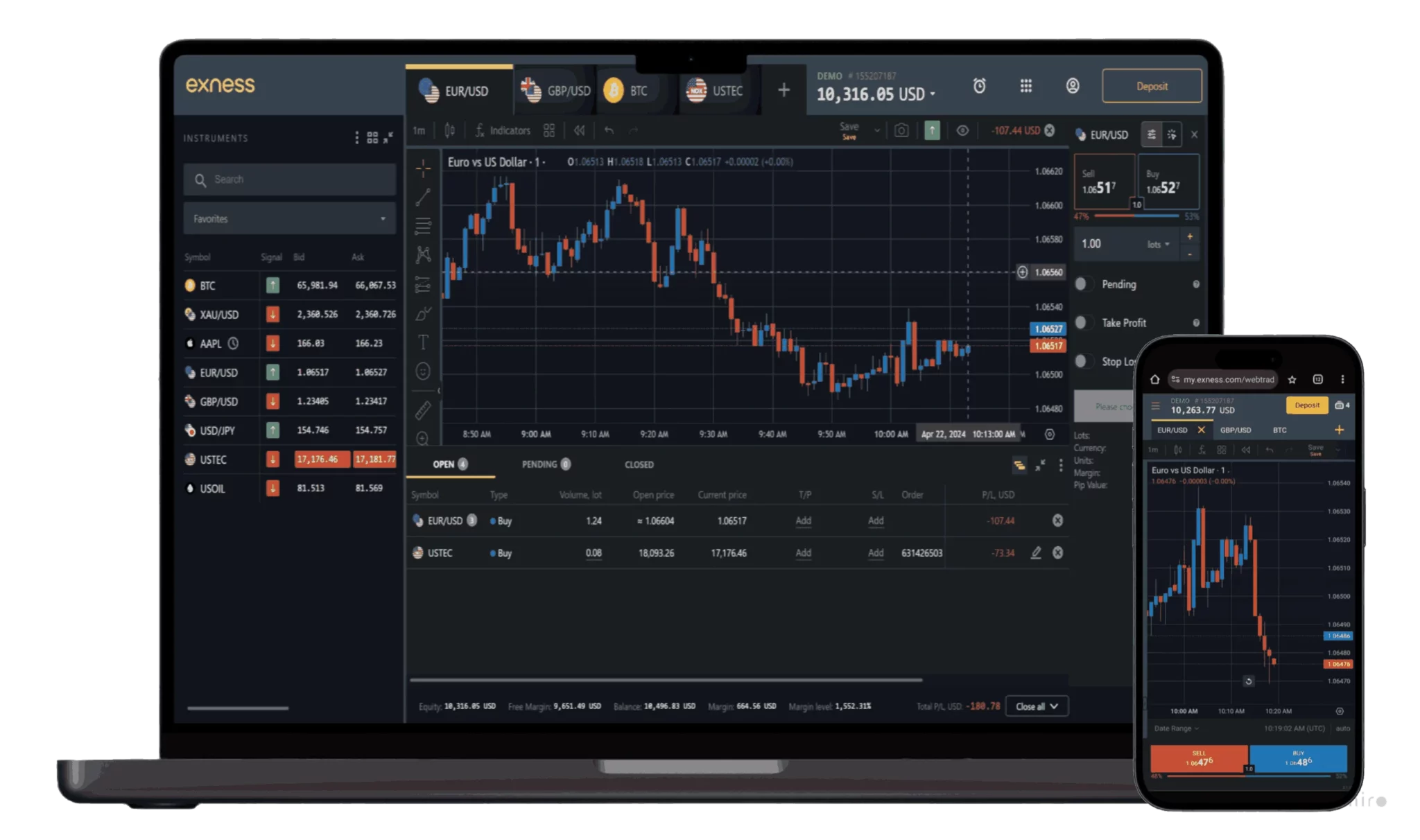This screenshot has height=840, width=1420.
Task: Click the laptop Deposit button
Action: [1152, 86]
